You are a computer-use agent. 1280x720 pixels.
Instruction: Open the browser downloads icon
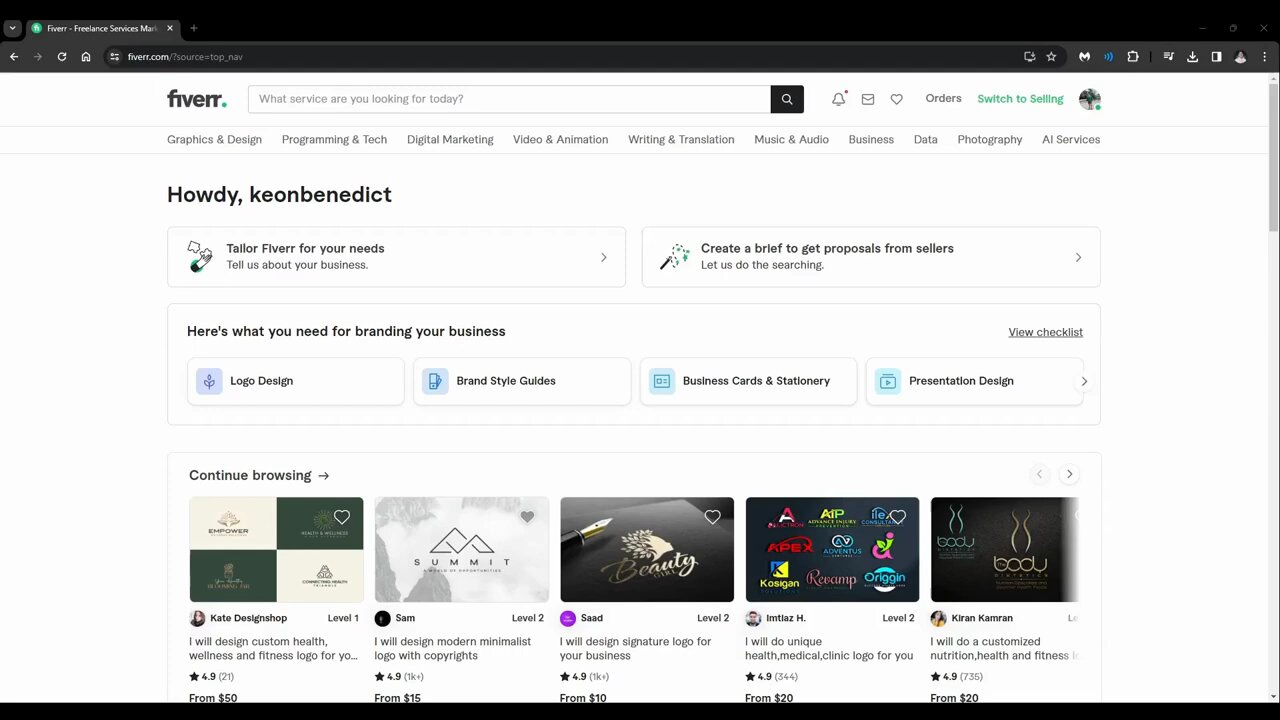click(x=1192, y=57)
